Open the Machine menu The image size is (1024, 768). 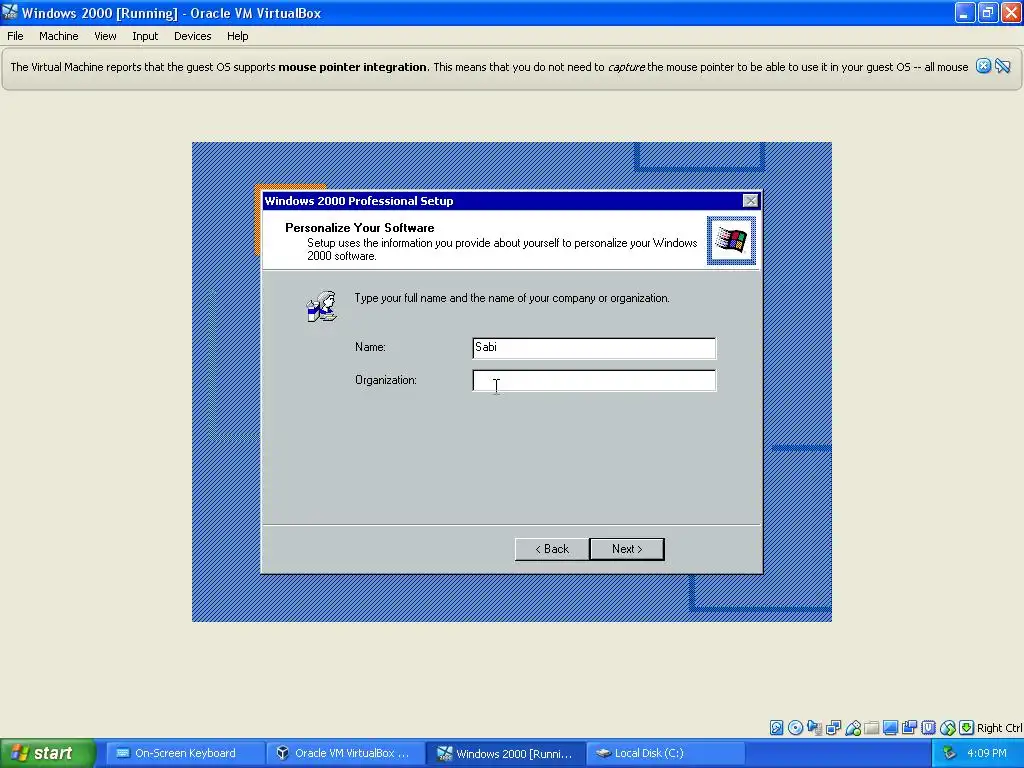coord(59,36)
